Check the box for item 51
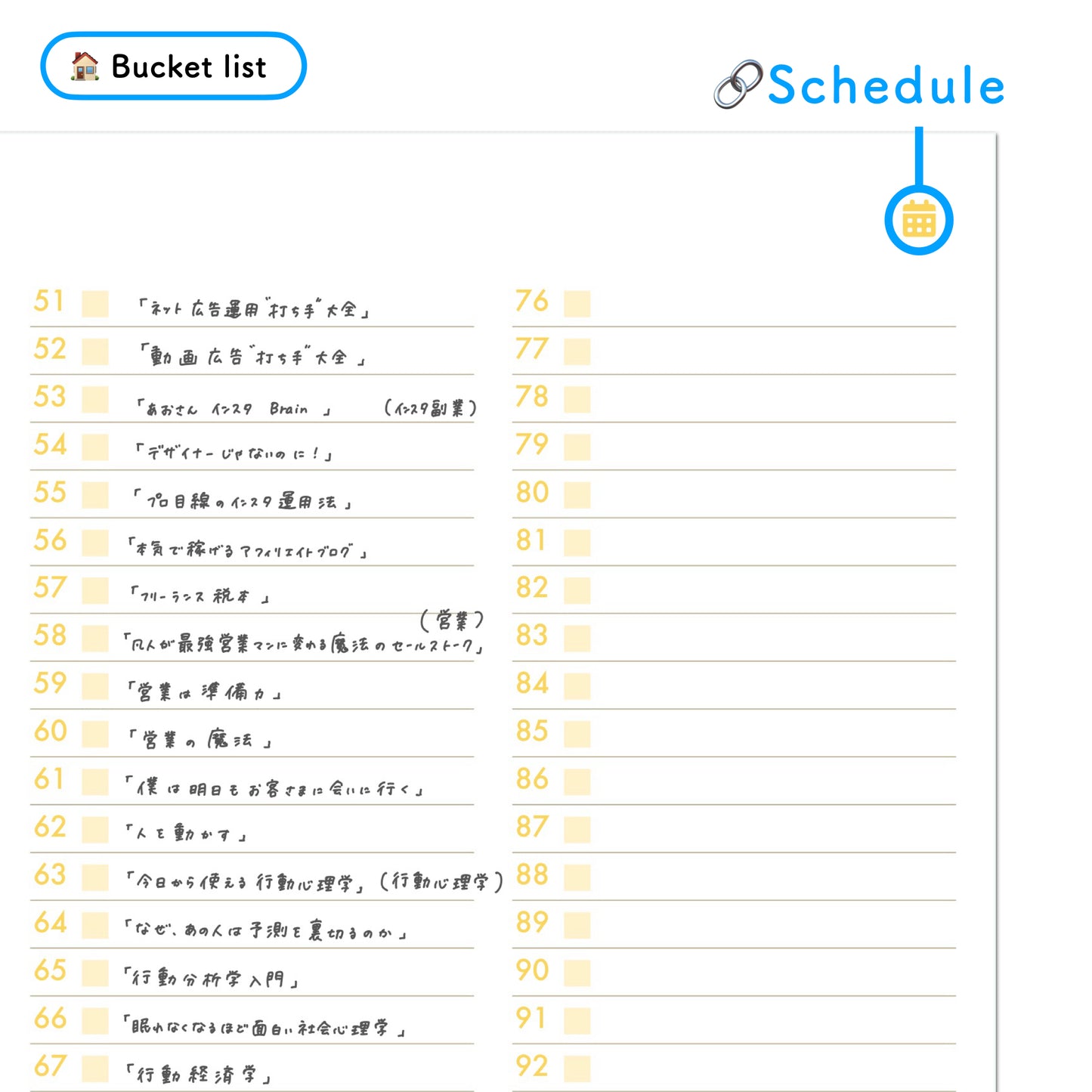The image size is (1092, 1092). [95, 304]
